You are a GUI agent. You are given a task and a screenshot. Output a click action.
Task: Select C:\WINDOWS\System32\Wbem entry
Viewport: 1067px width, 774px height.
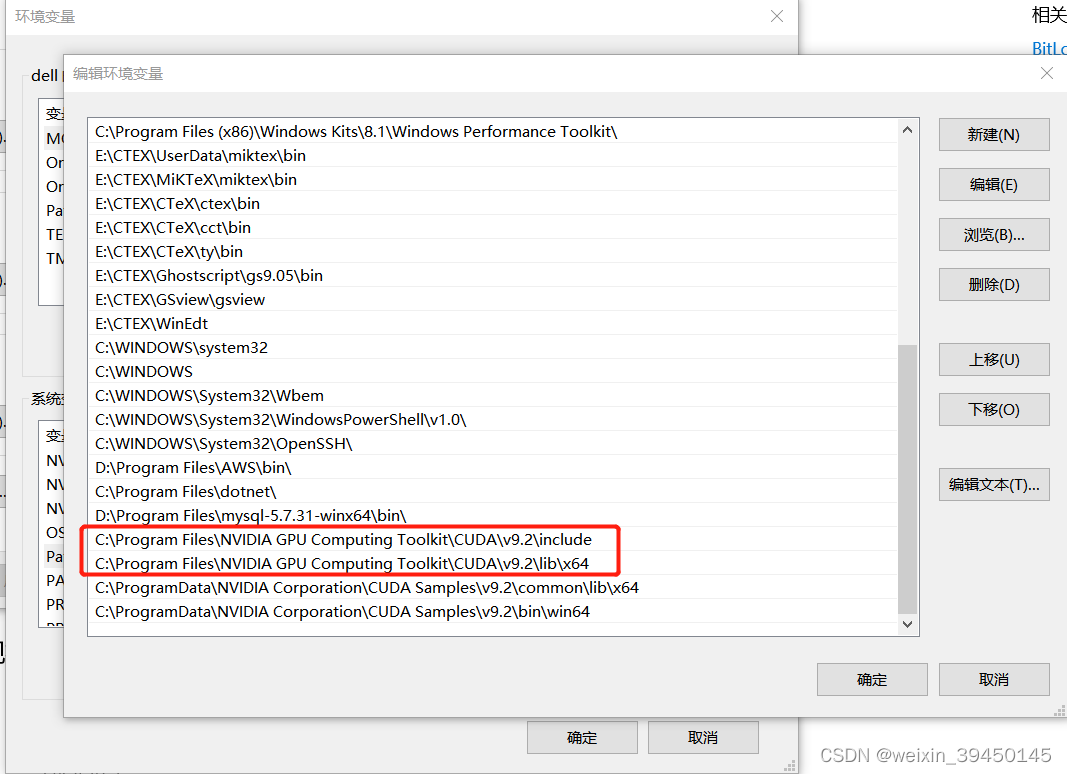493,396
